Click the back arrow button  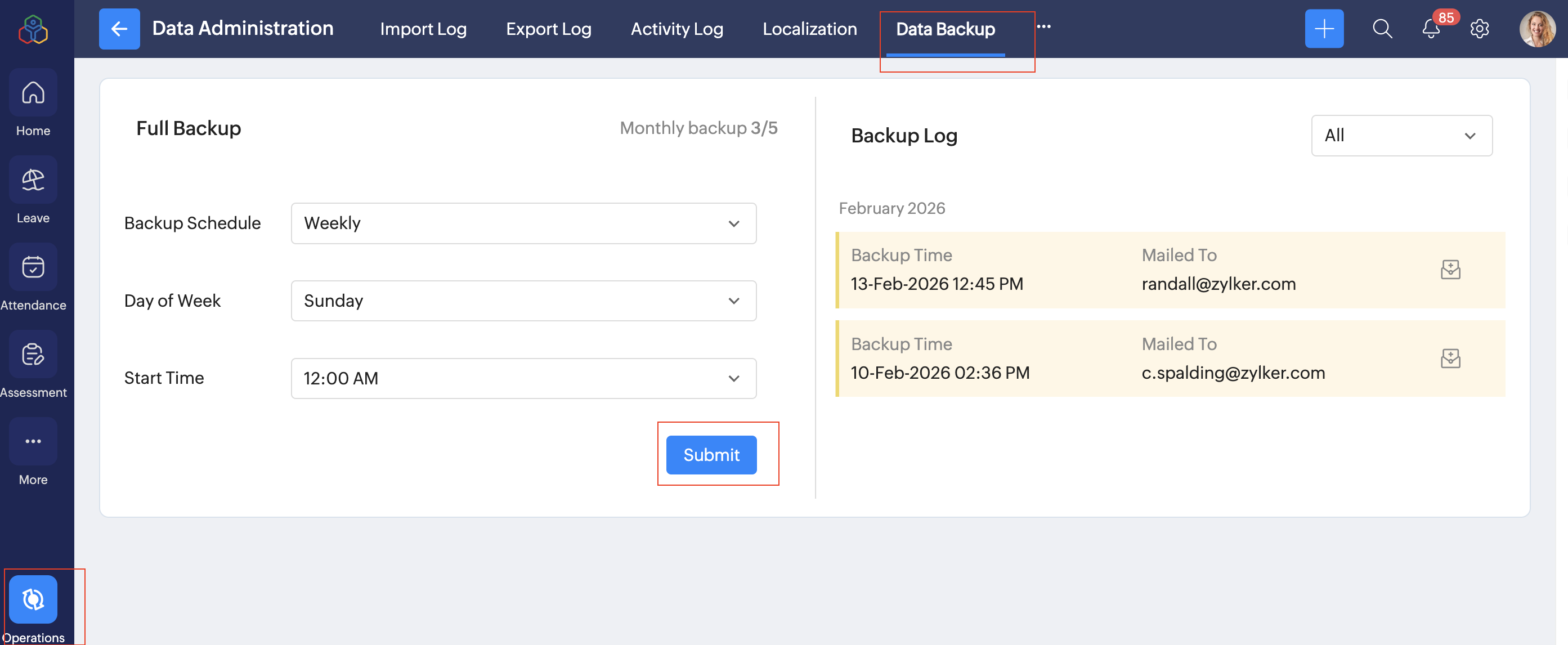pos(119,29)
